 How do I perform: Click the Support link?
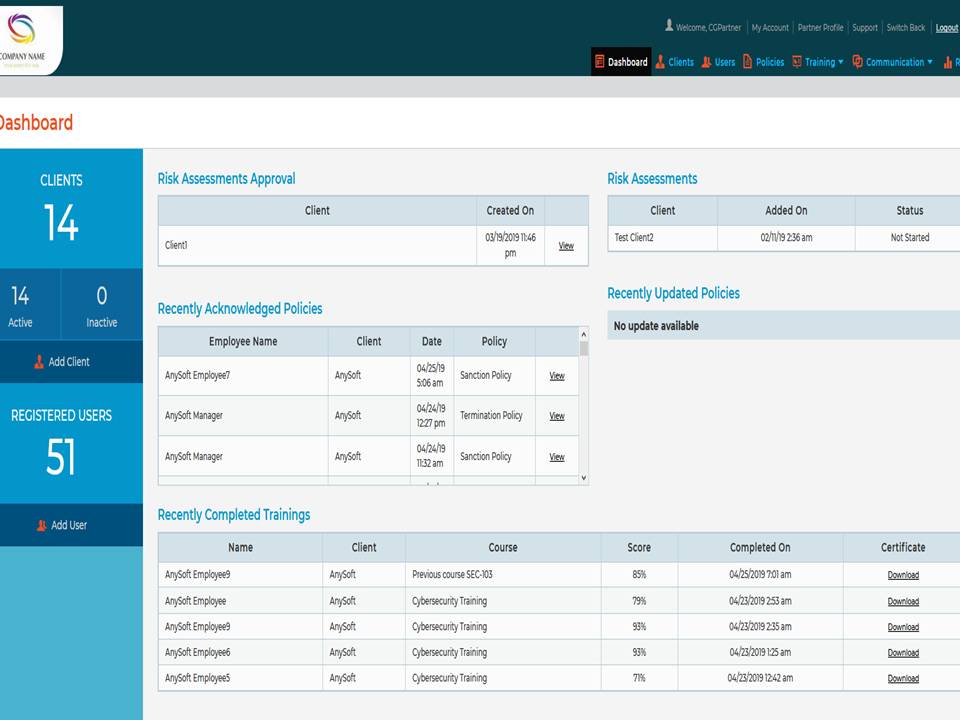(x=864, y=28)
